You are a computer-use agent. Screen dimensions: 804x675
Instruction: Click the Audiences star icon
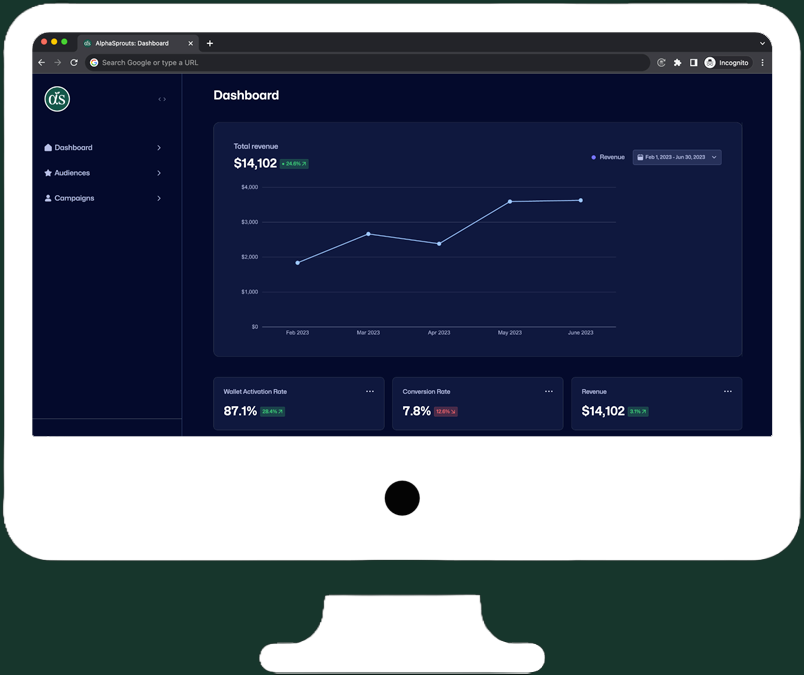48,173
